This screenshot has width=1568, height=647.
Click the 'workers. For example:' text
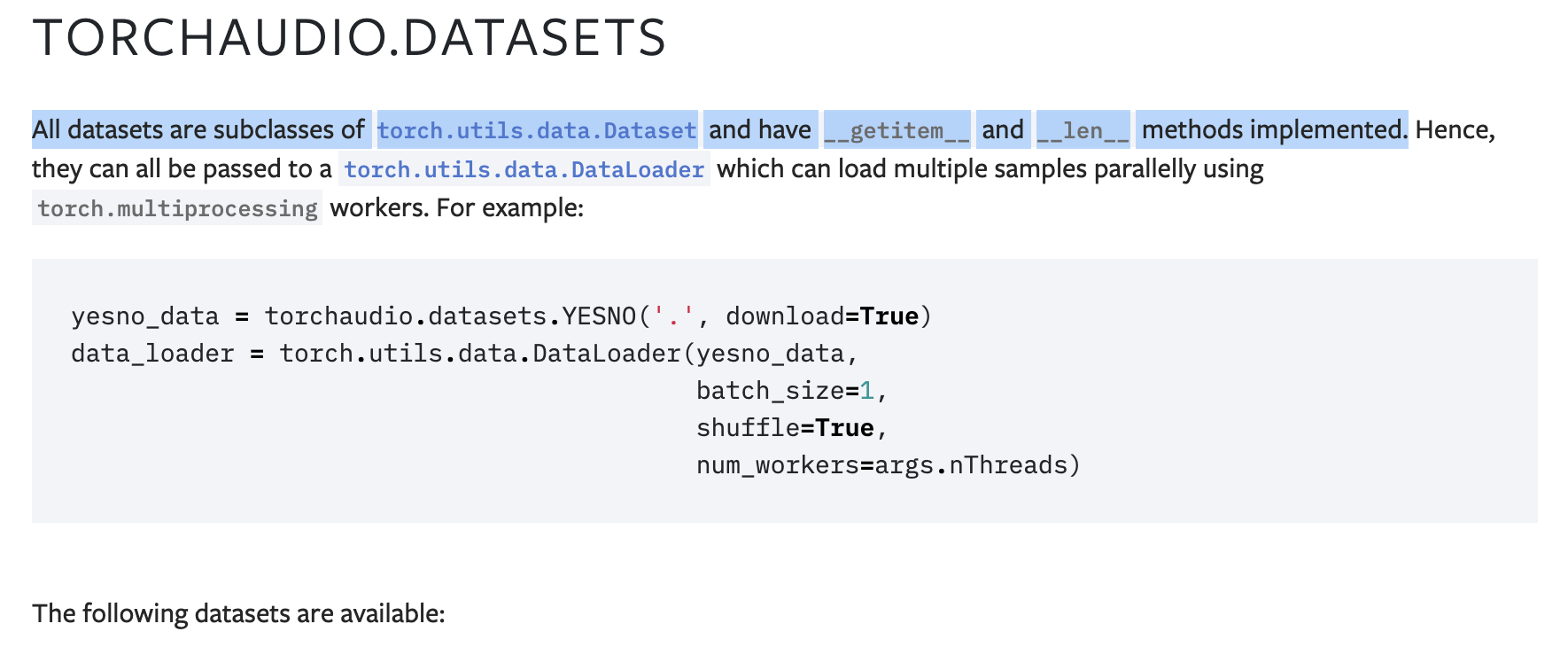457,208
